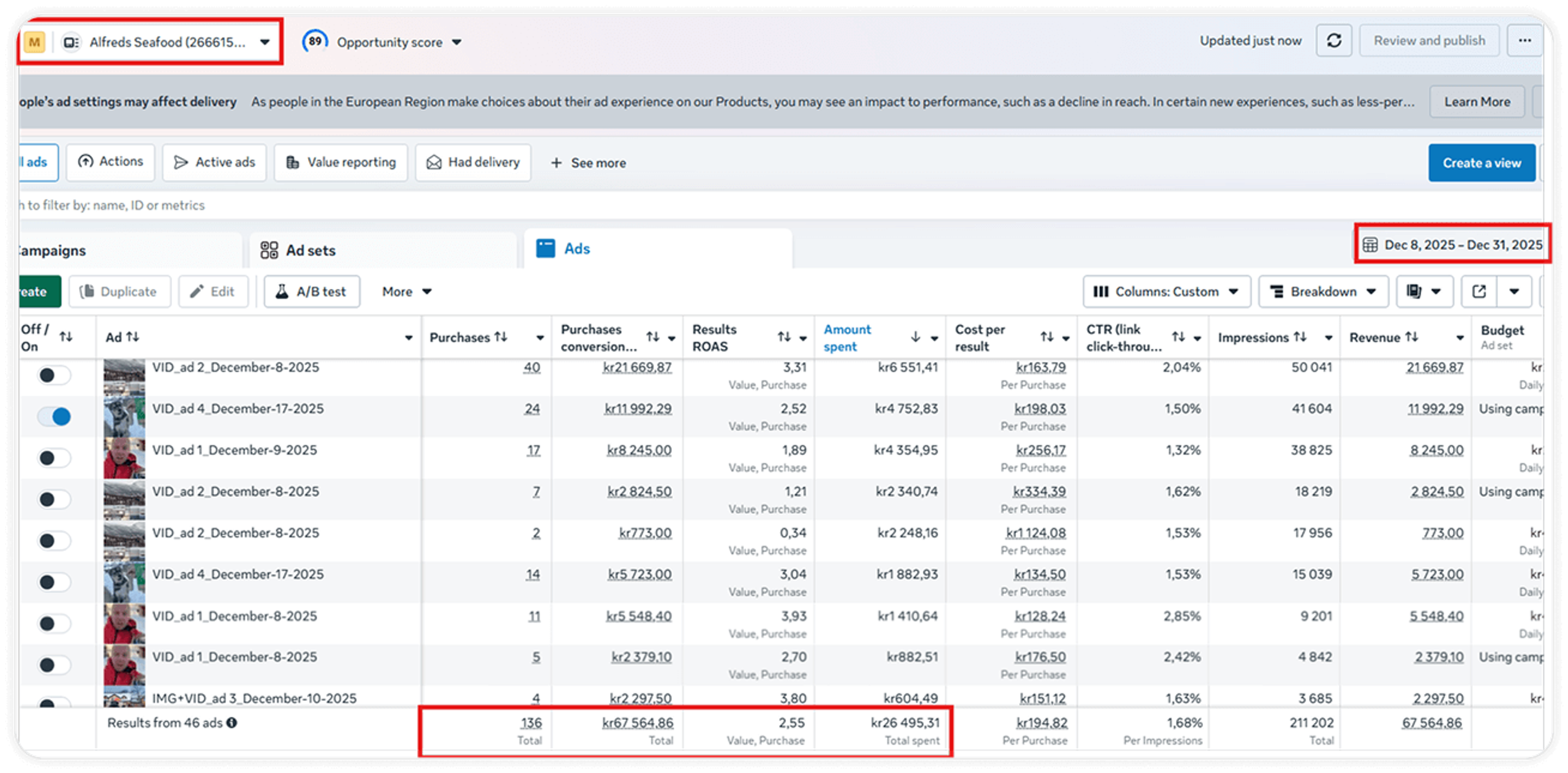
Task: Sort by the Amount spent arrow
Action: point(915,337)
